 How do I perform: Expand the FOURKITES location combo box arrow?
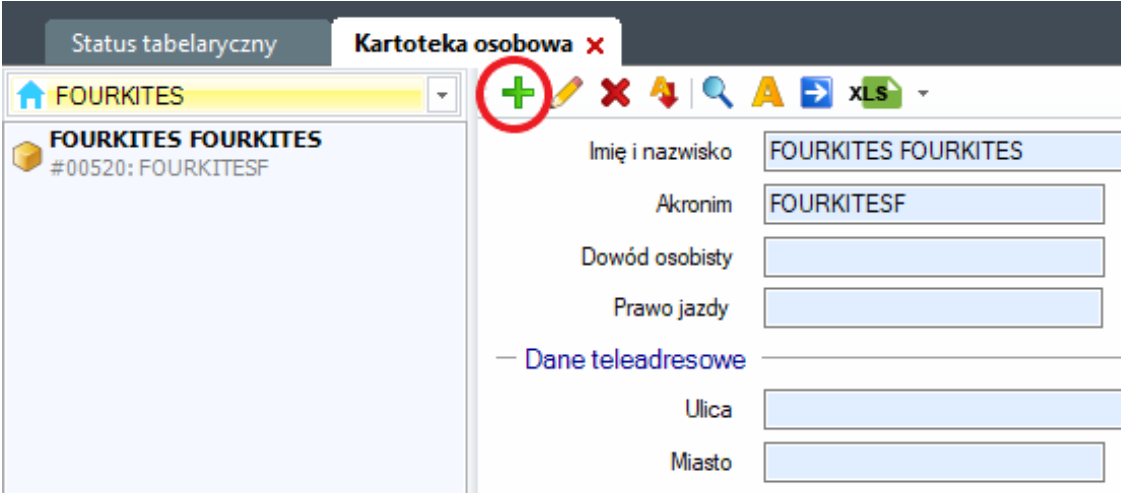point(441,96)
